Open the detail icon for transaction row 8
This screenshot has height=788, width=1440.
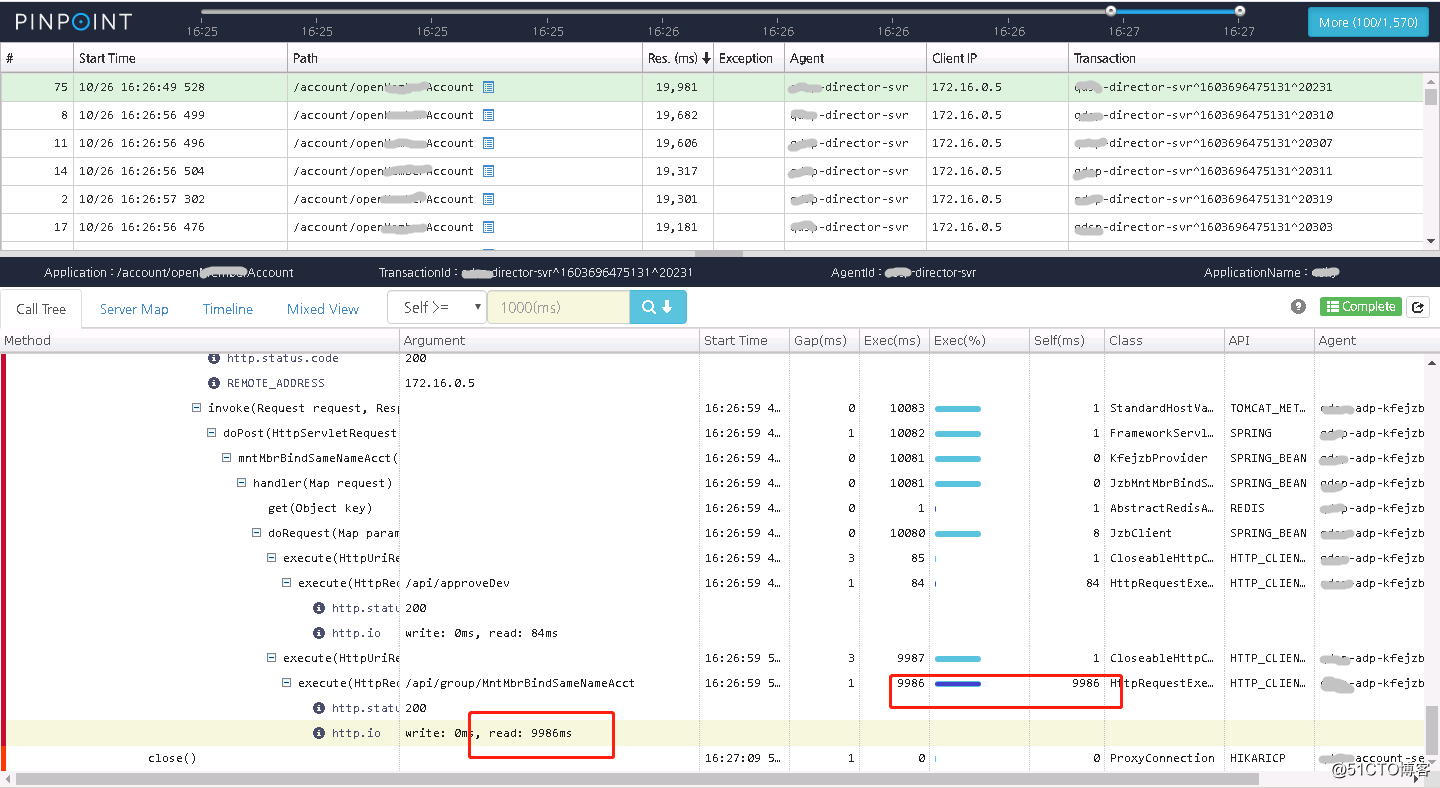(488, 115)
